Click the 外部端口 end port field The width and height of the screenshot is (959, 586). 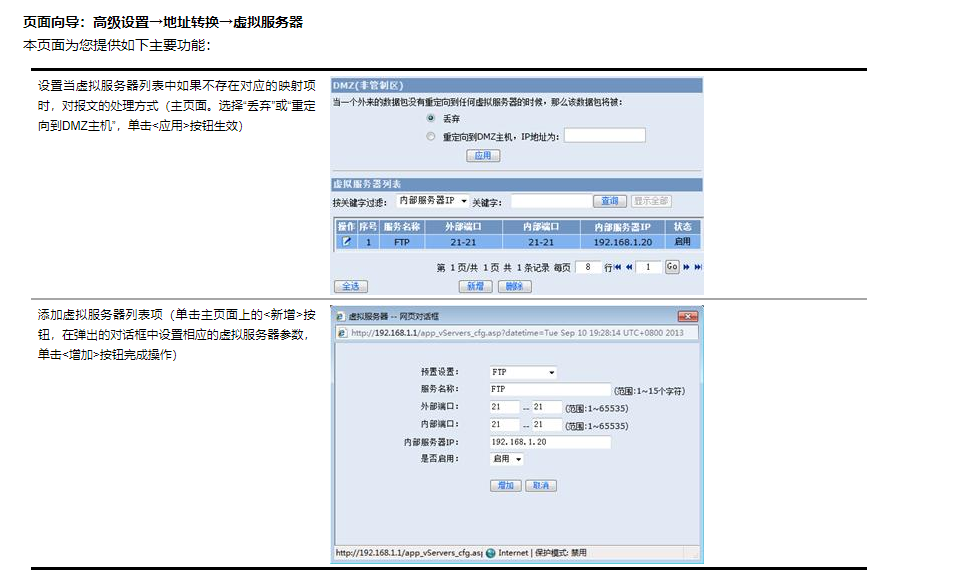click(546, 407)
